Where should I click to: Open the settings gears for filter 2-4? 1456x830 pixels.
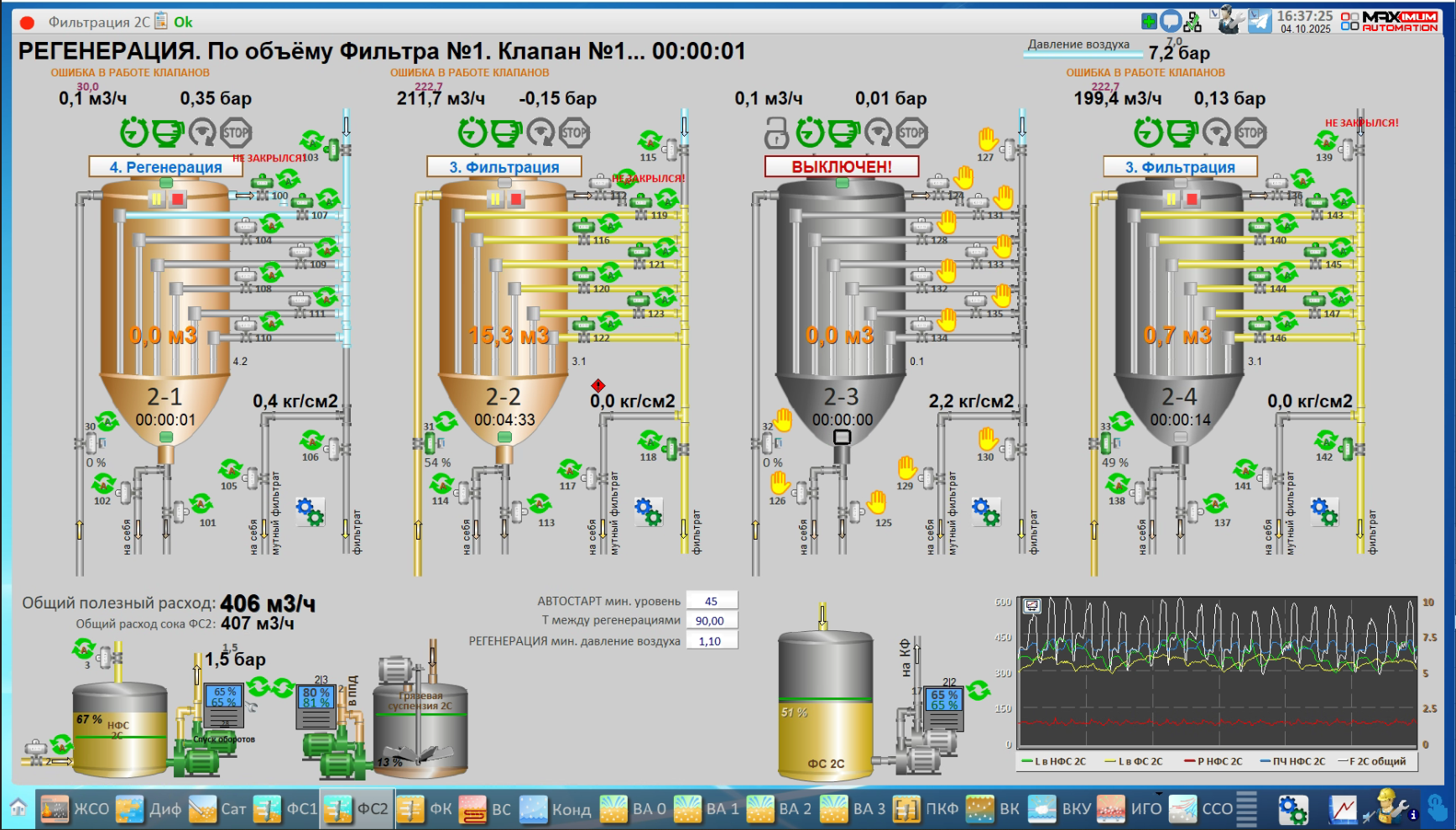[1324, 511]
